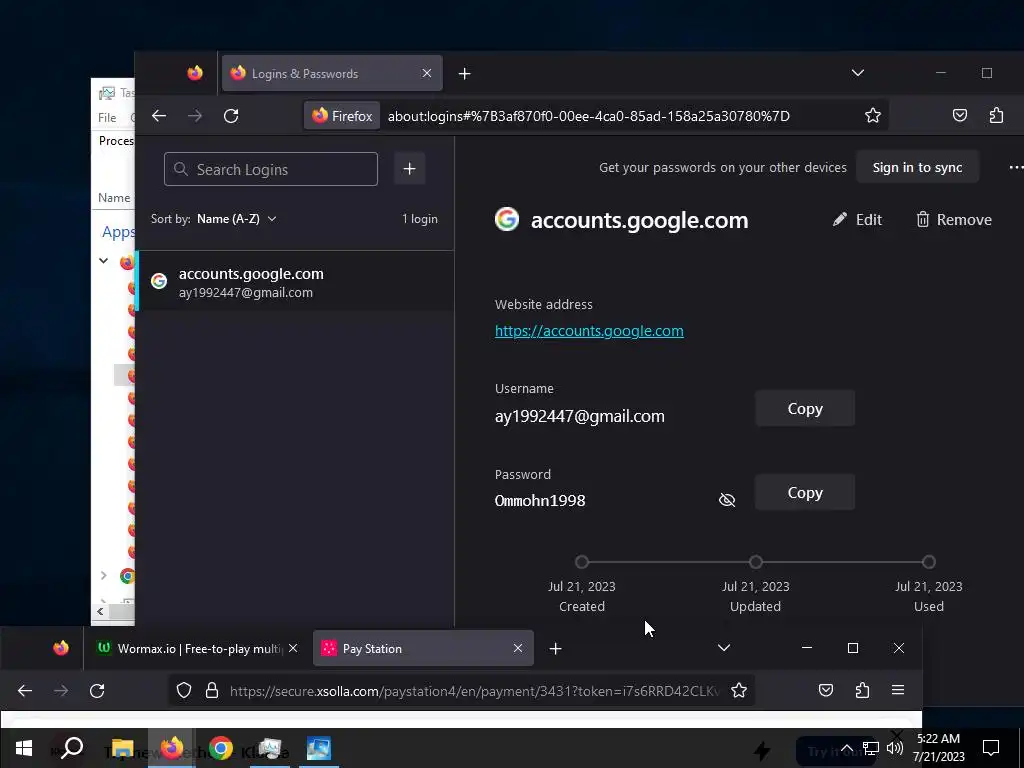This screenshot has width=1024, height=768.
Task: Open Firefox View in Pay Station window
Action: (x=61, y=648)
